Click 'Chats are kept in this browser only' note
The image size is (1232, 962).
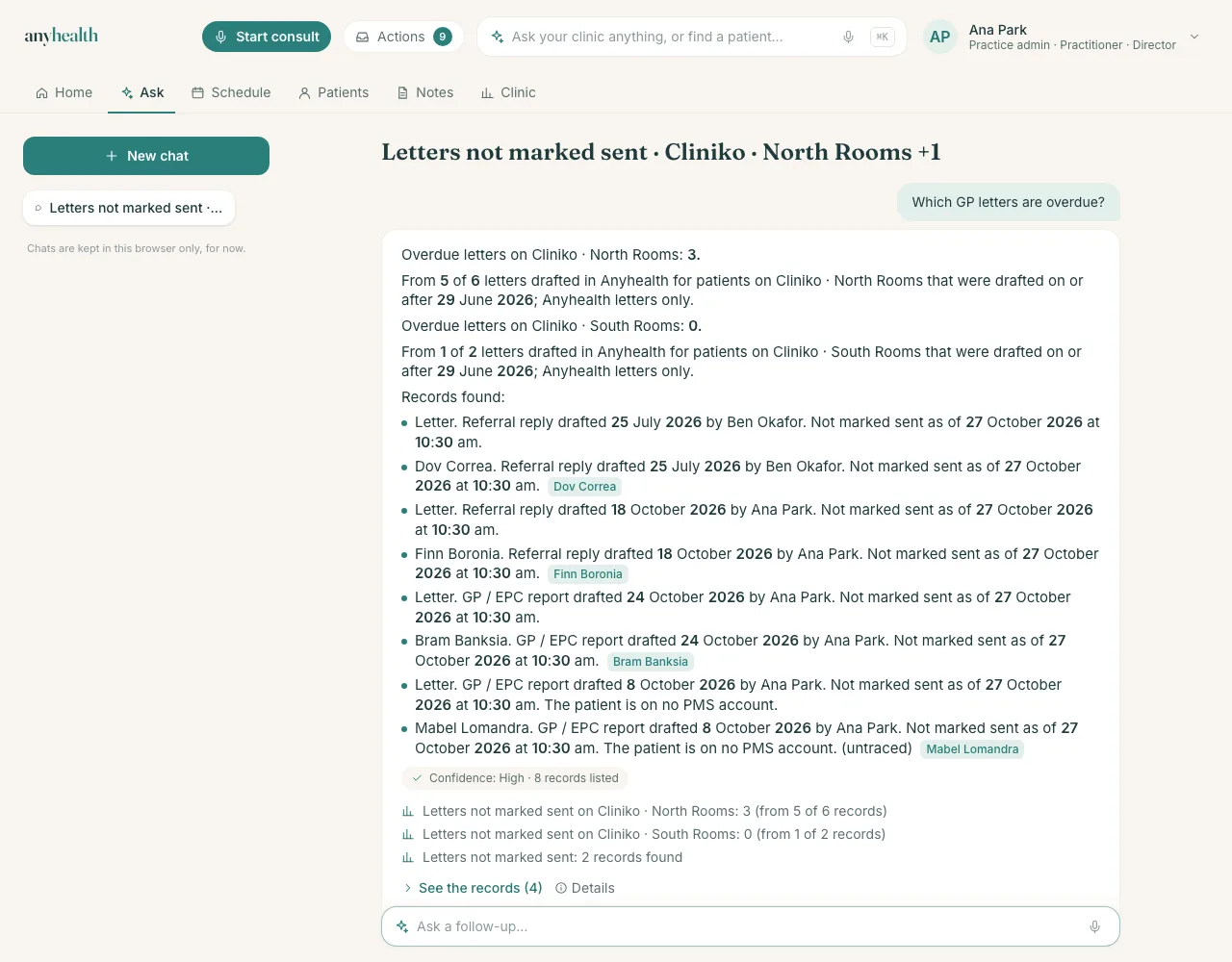coord(137,248)
